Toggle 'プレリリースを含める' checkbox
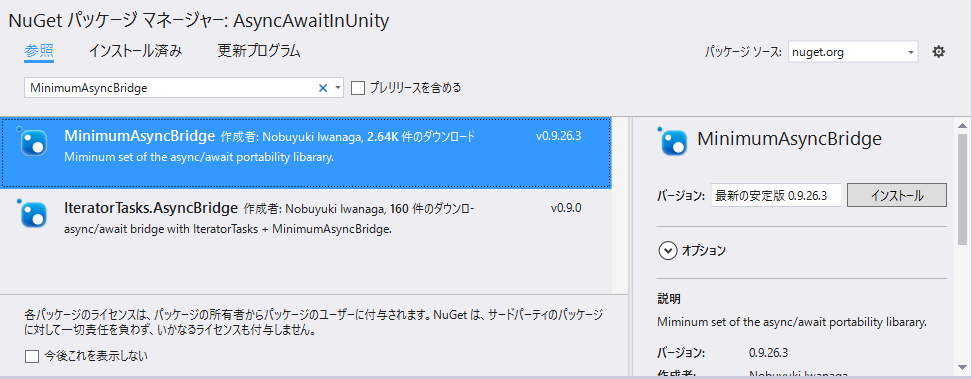Screen dimensions: 972x379 (x=357, y=88)
